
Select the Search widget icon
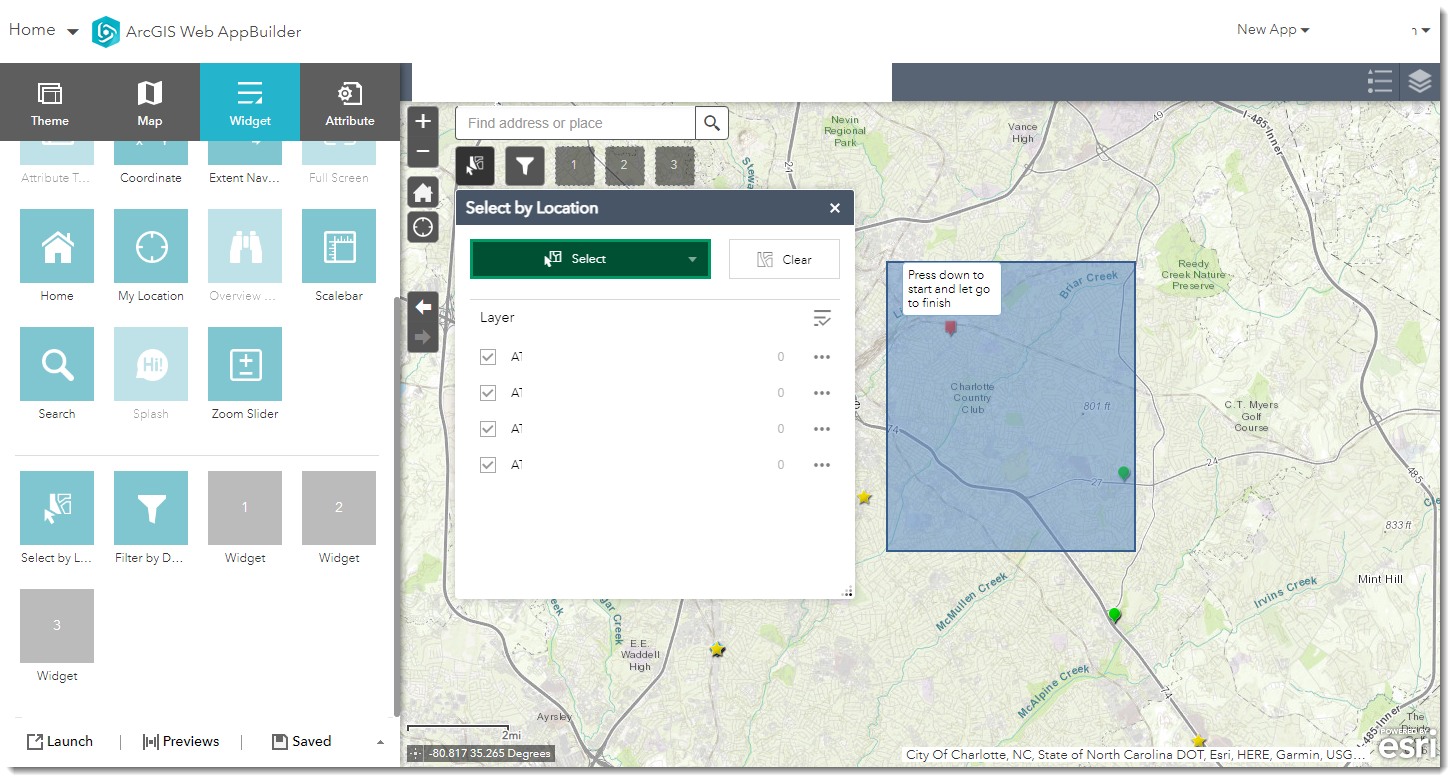click(56, 363)
